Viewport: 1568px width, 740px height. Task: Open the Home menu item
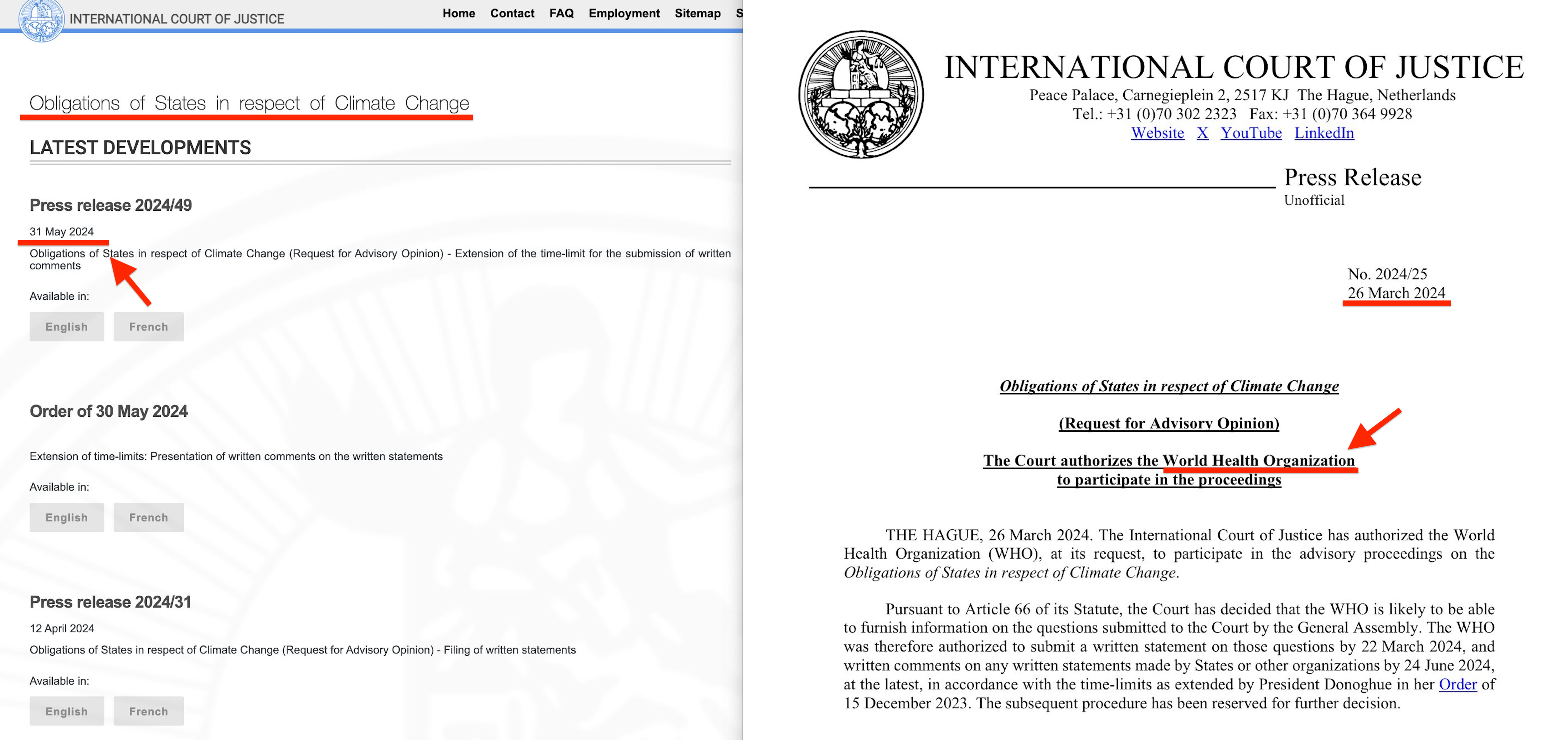458,14
